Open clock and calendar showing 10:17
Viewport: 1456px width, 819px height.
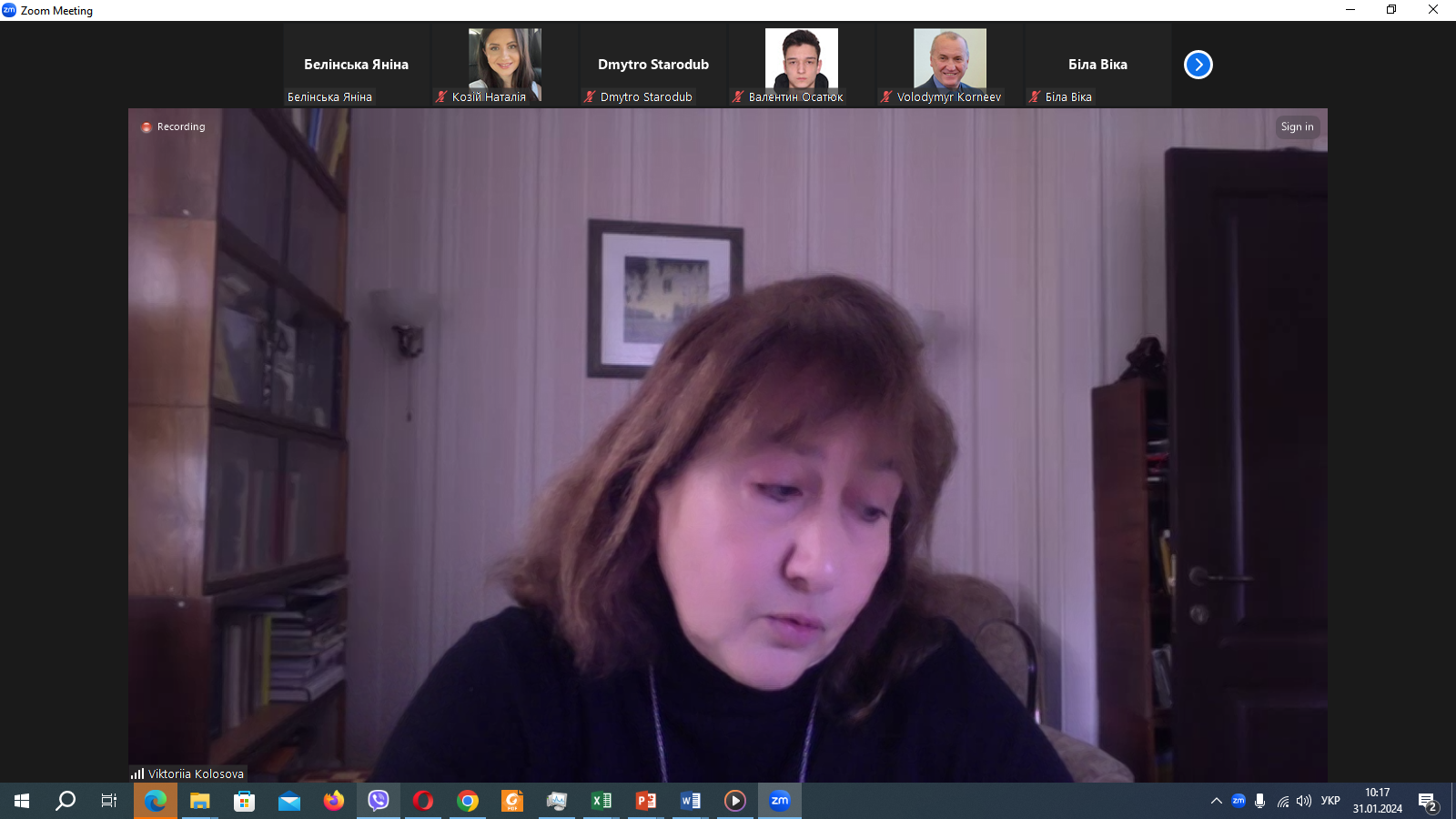(x=1378, y=801)
